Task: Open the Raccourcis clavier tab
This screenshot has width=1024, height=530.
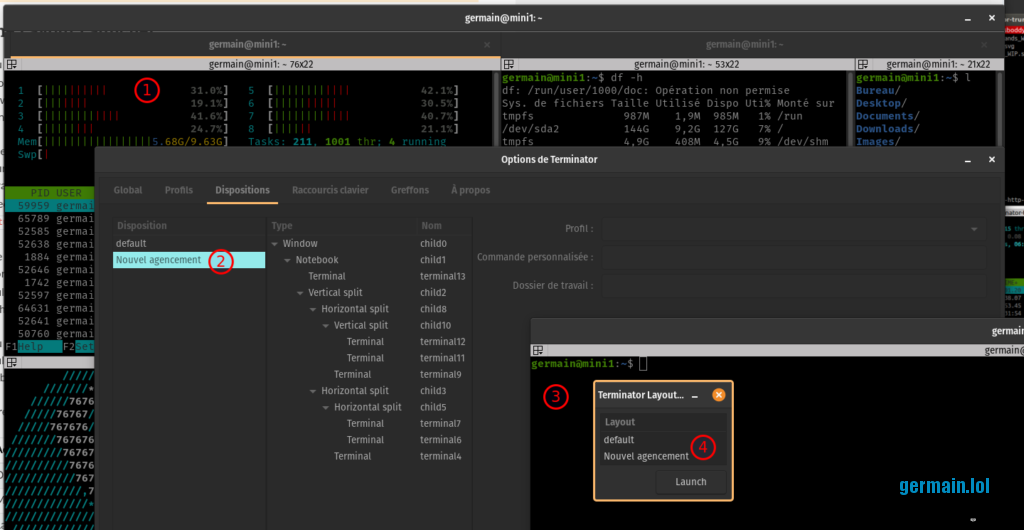Action: pyautogui.click(x=330, y=190)
